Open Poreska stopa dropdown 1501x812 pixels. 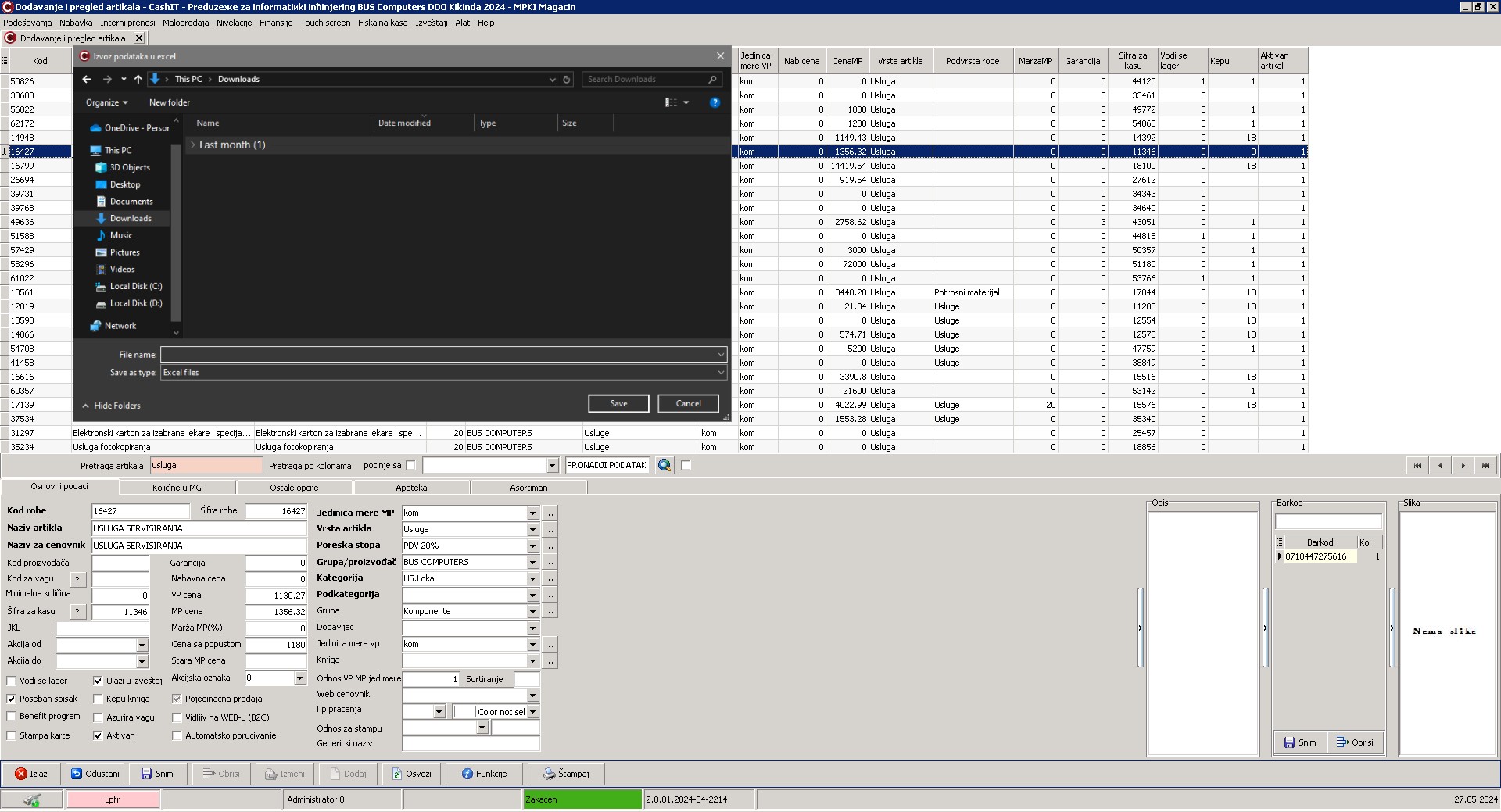pos(532,546)
